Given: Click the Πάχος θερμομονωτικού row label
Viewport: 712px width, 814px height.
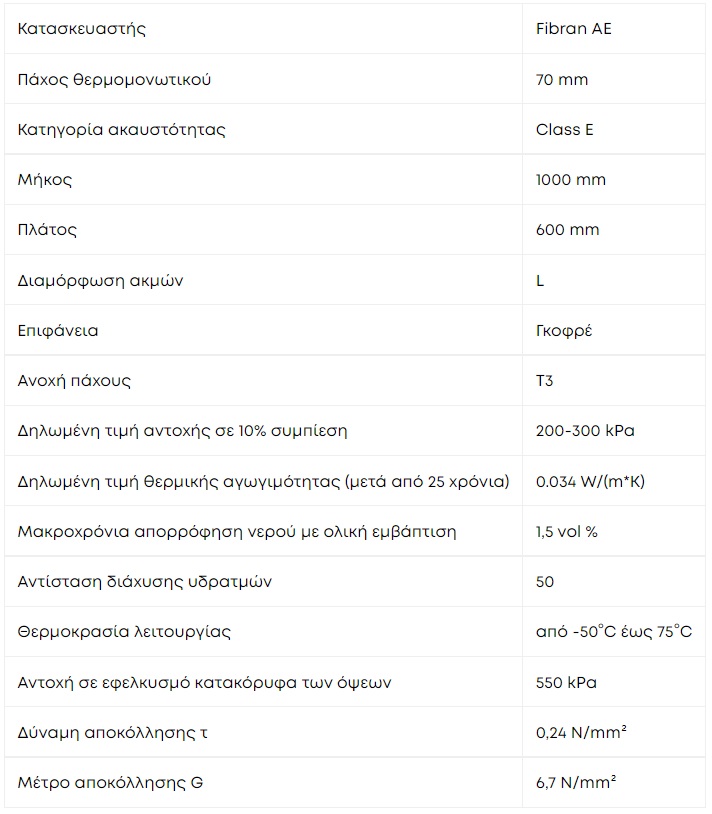Looking at the screenshot, I should pyautogui.click(x=114, y=79).
